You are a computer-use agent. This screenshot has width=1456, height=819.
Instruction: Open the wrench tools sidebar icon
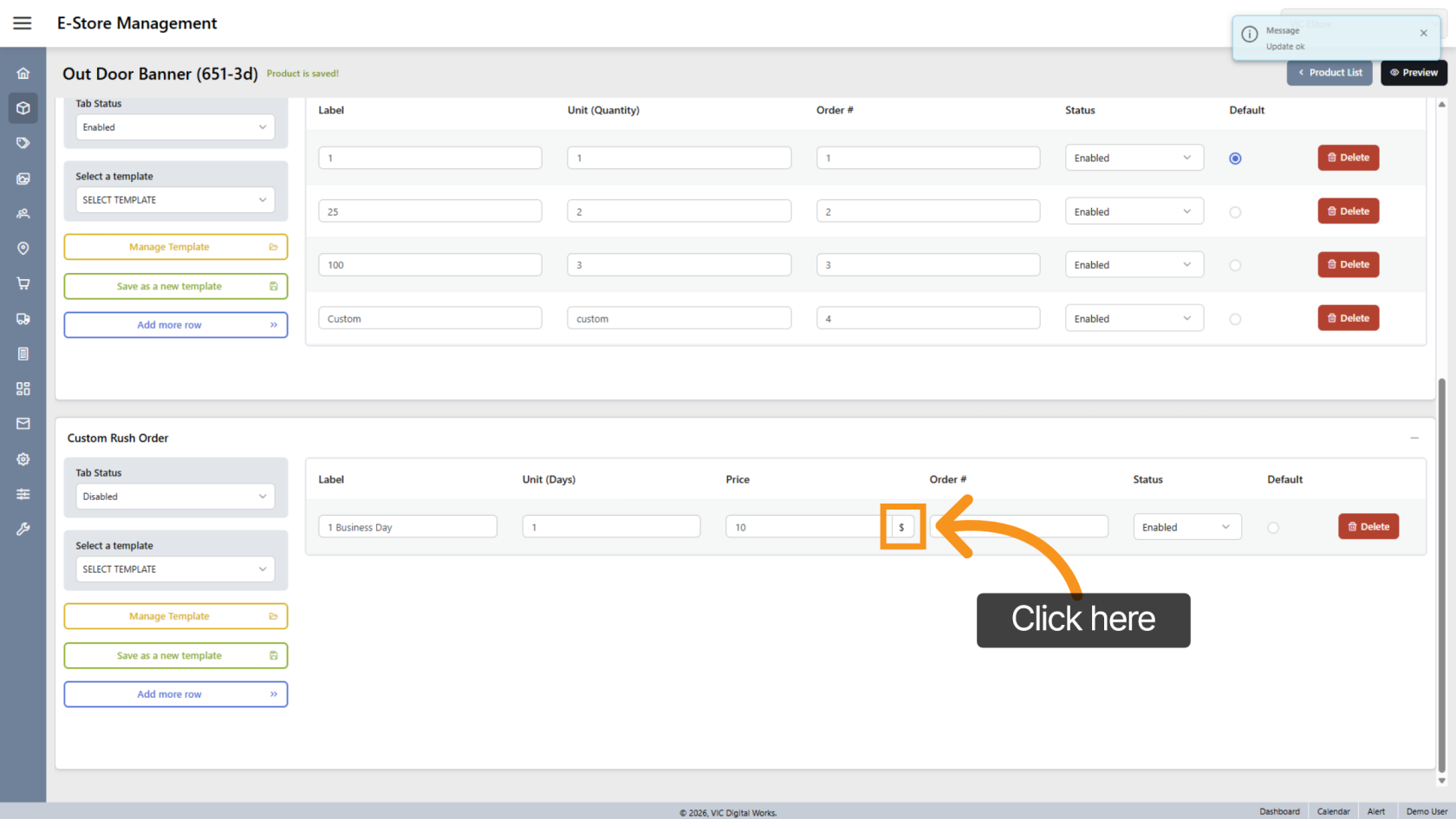tap(23, 529)
